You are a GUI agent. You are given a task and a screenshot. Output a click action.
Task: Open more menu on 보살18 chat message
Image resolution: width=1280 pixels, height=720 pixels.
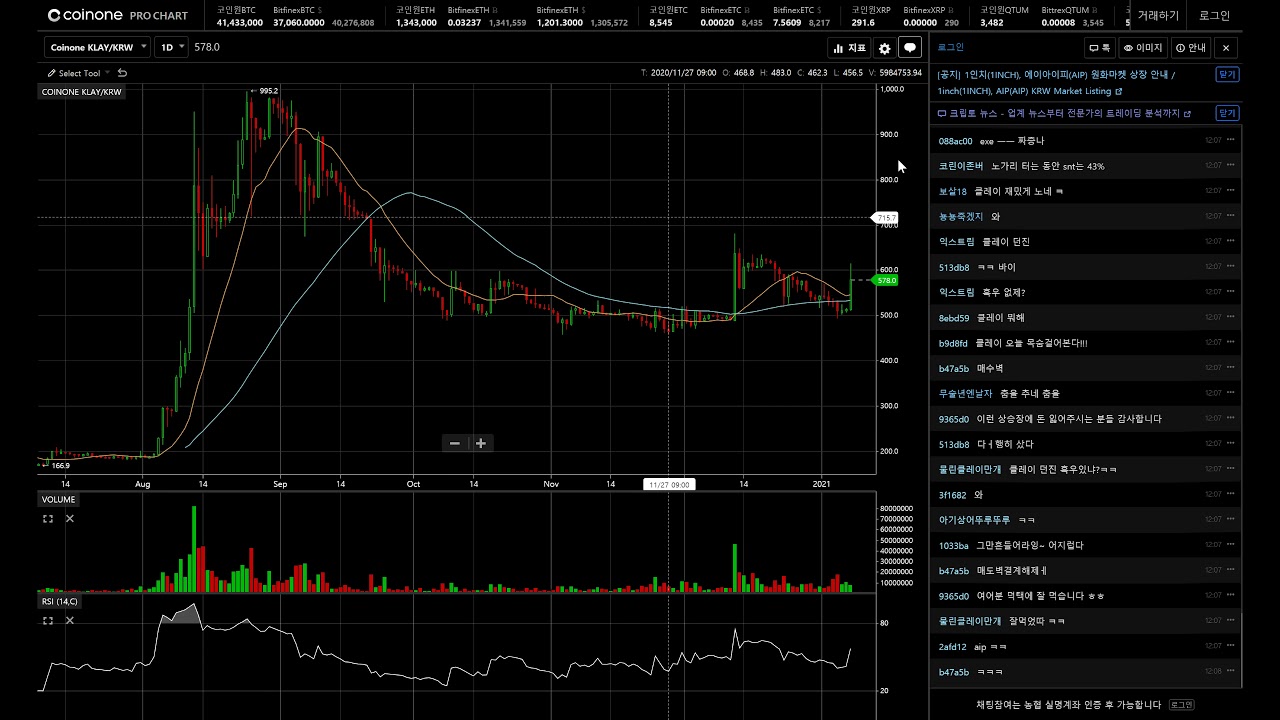[x=1231, y=191]
